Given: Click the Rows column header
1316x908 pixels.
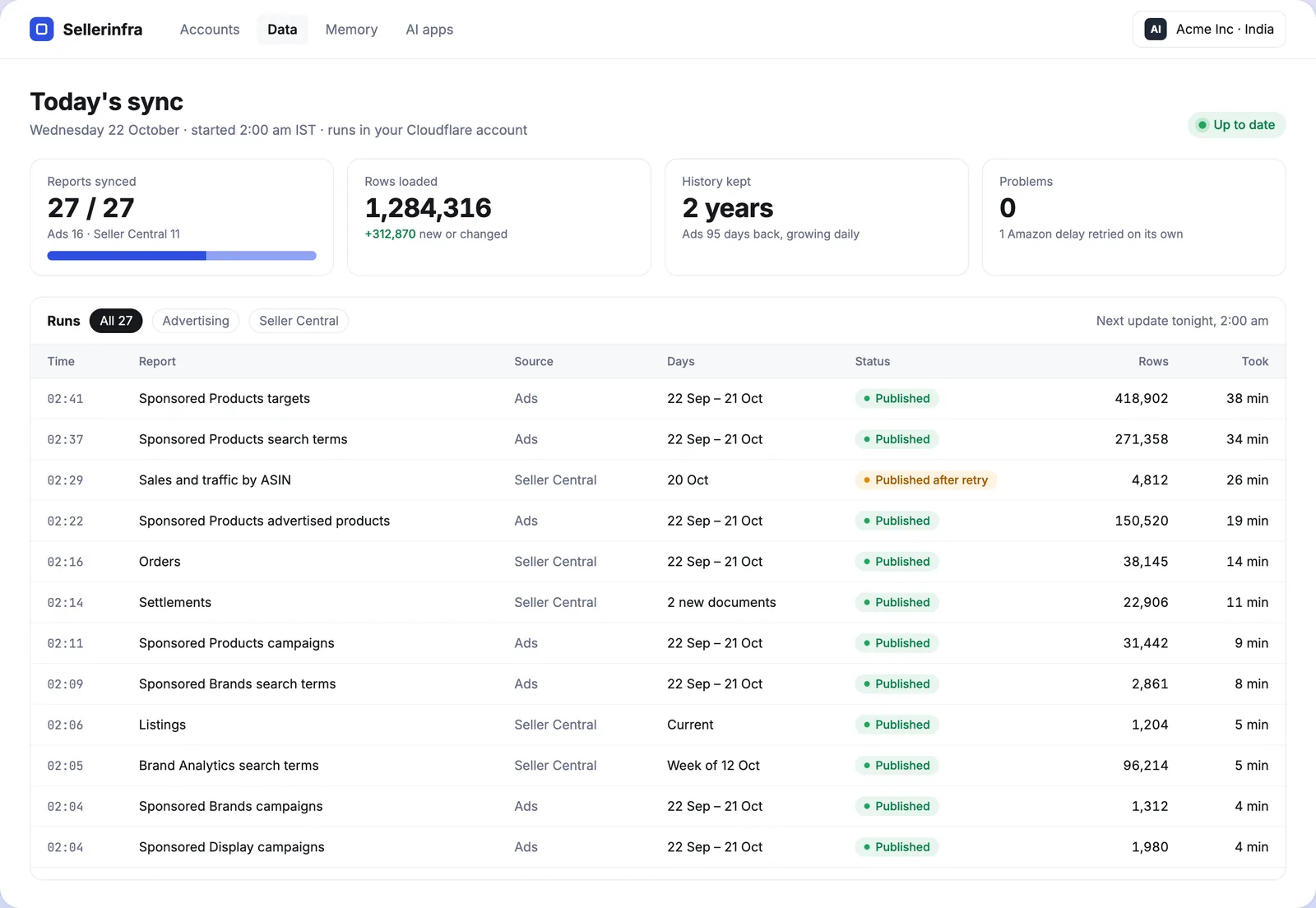Looking at the screenshot, I should (1153, 362).
